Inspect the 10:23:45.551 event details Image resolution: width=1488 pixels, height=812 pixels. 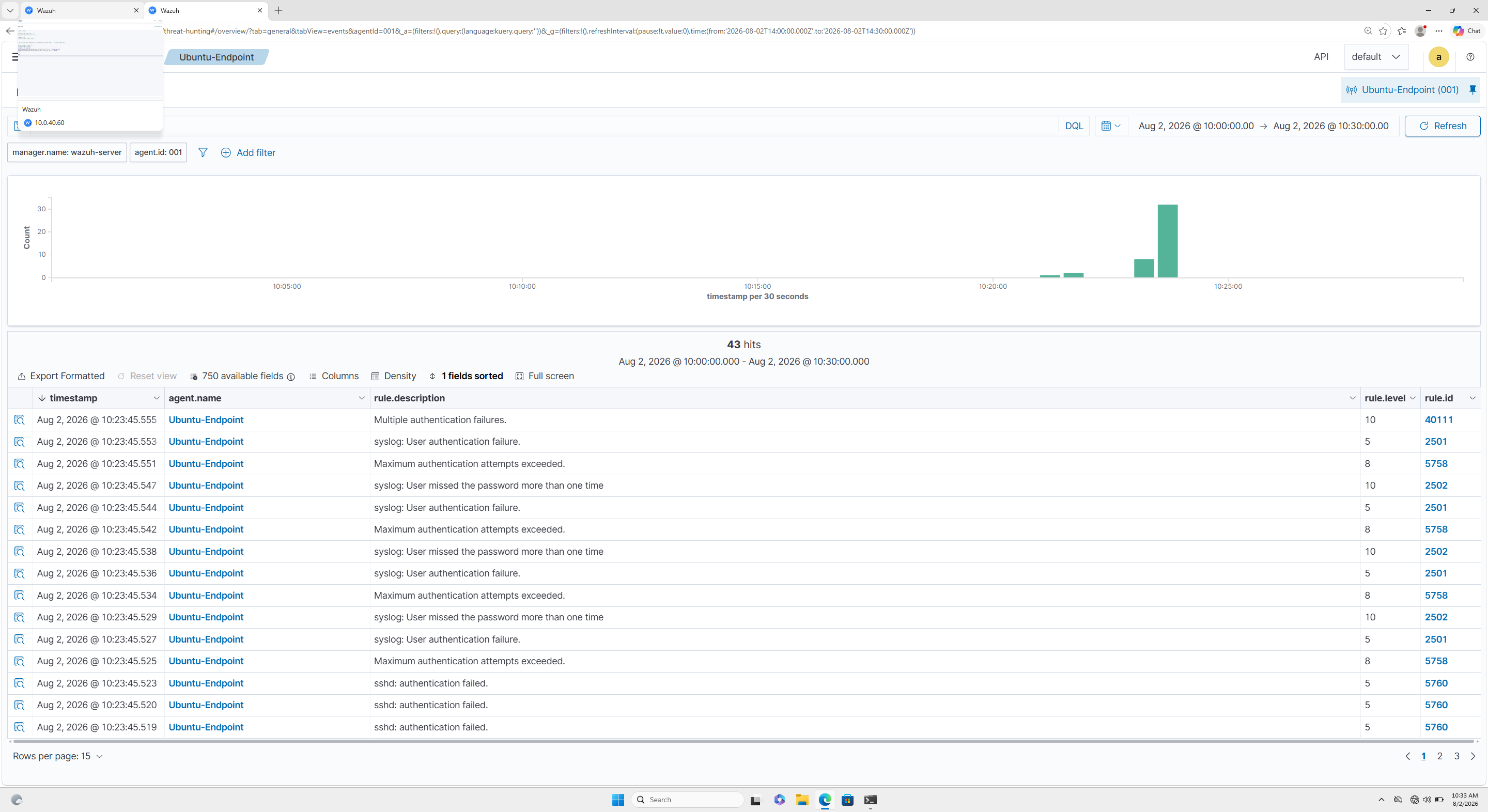coord(20,464)
